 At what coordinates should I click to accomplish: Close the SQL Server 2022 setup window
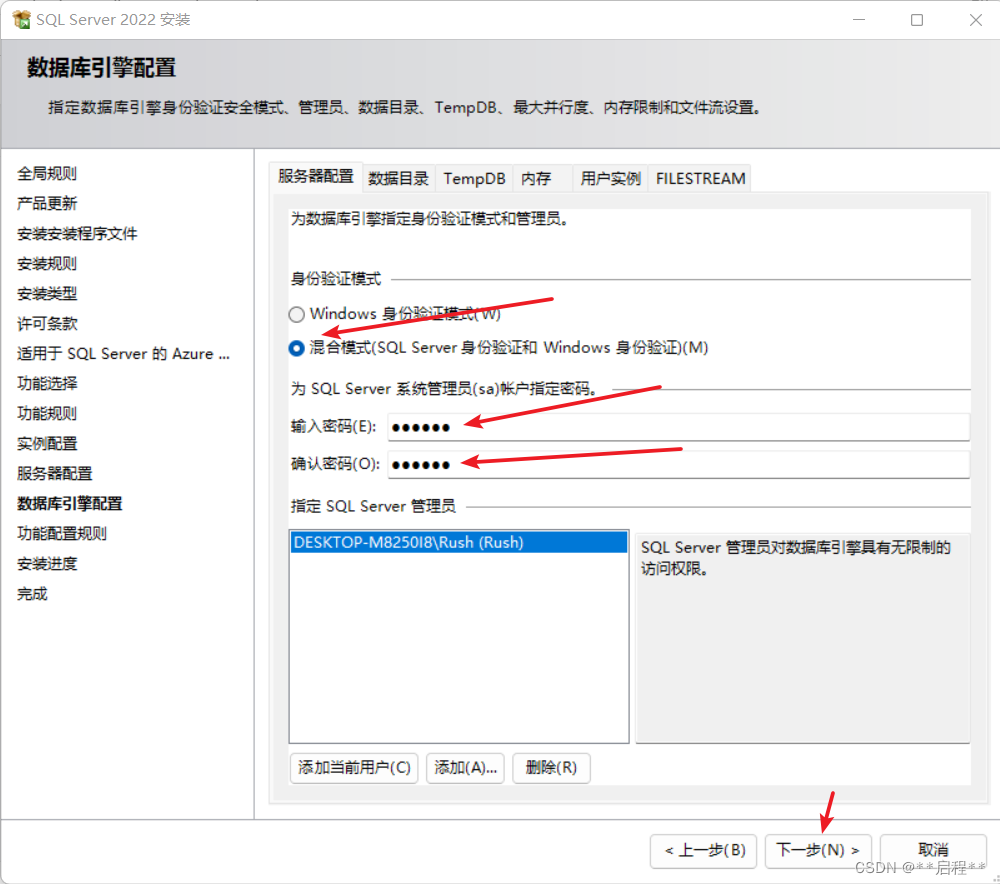click(x=976, y=20)
